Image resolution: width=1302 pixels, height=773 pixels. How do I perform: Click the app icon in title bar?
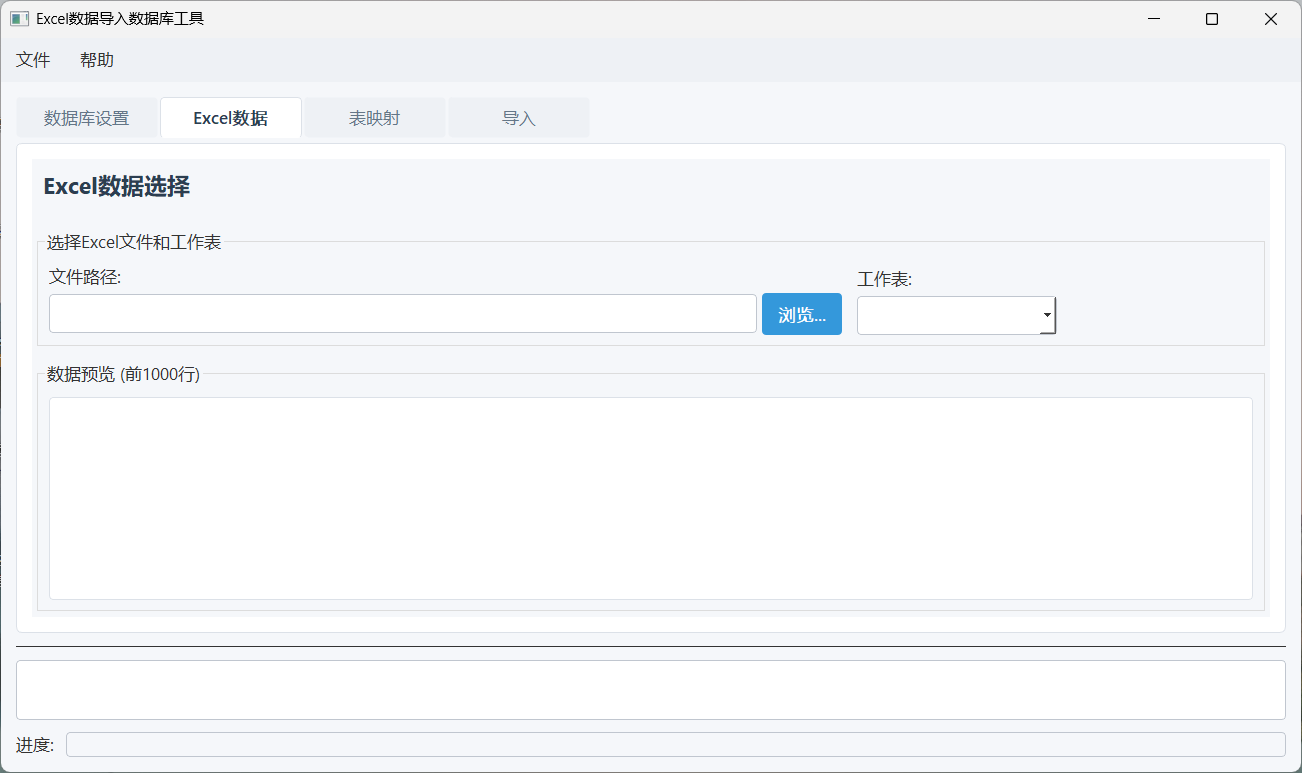pyautogui.click(x=19, y=19)
